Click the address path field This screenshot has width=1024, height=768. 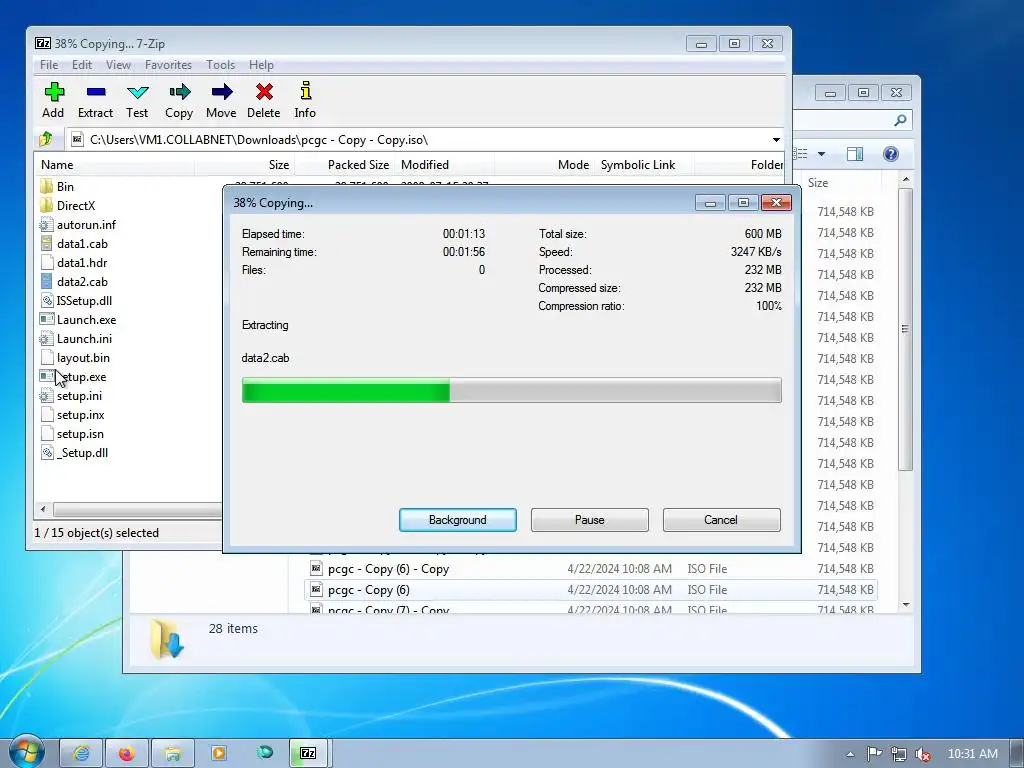pos(424,140)
